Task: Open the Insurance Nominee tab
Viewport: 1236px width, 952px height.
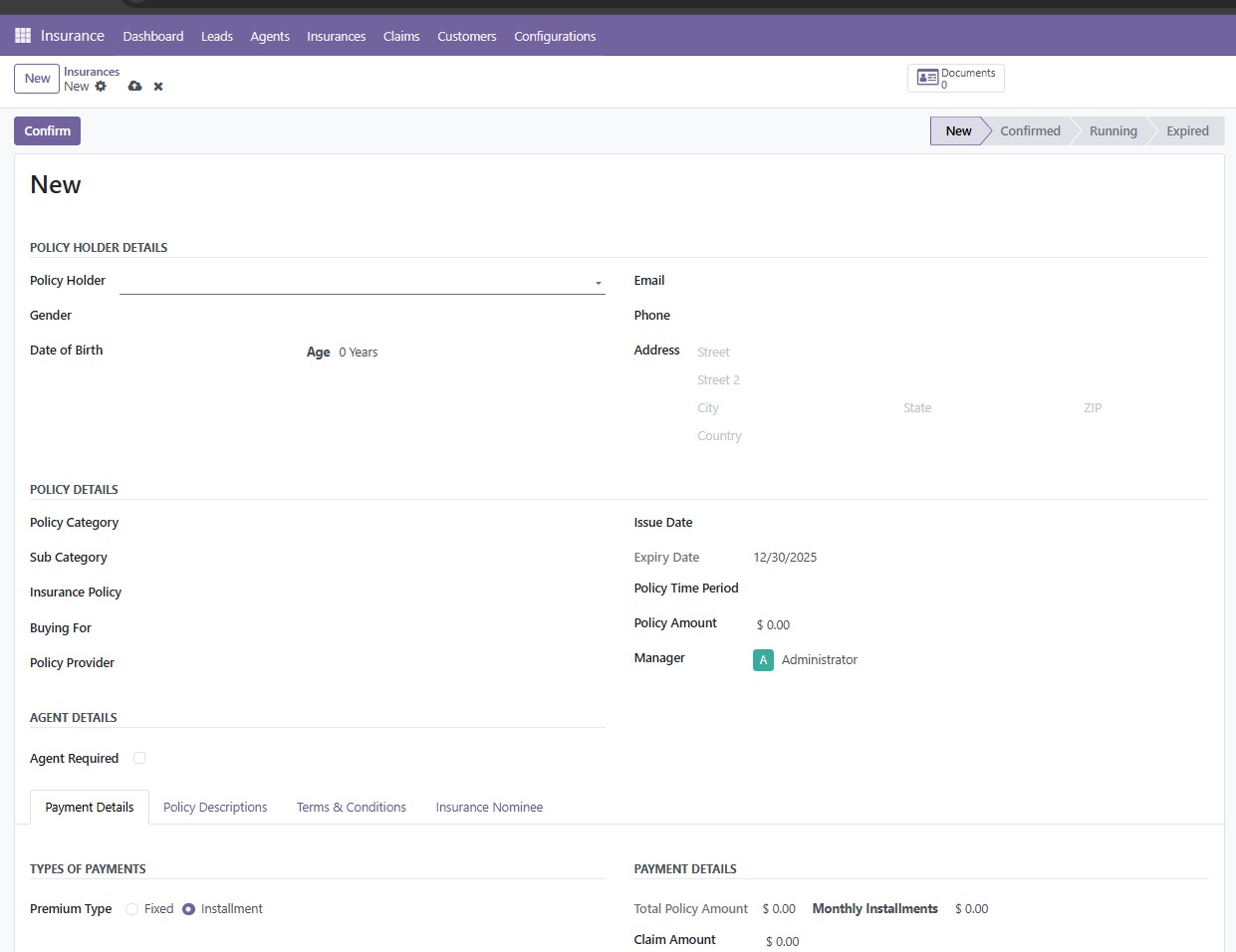Action: click(489, 808)
